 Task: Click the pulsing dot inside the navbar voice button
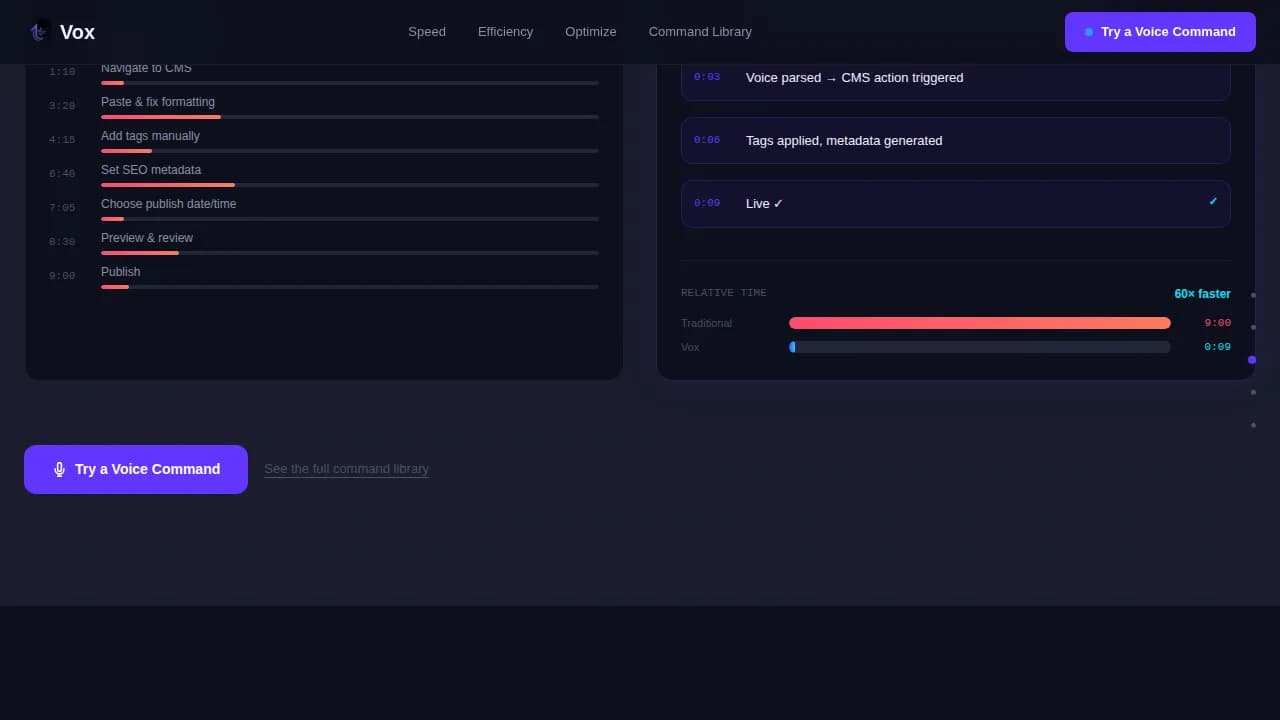[x=1090, y=31]
